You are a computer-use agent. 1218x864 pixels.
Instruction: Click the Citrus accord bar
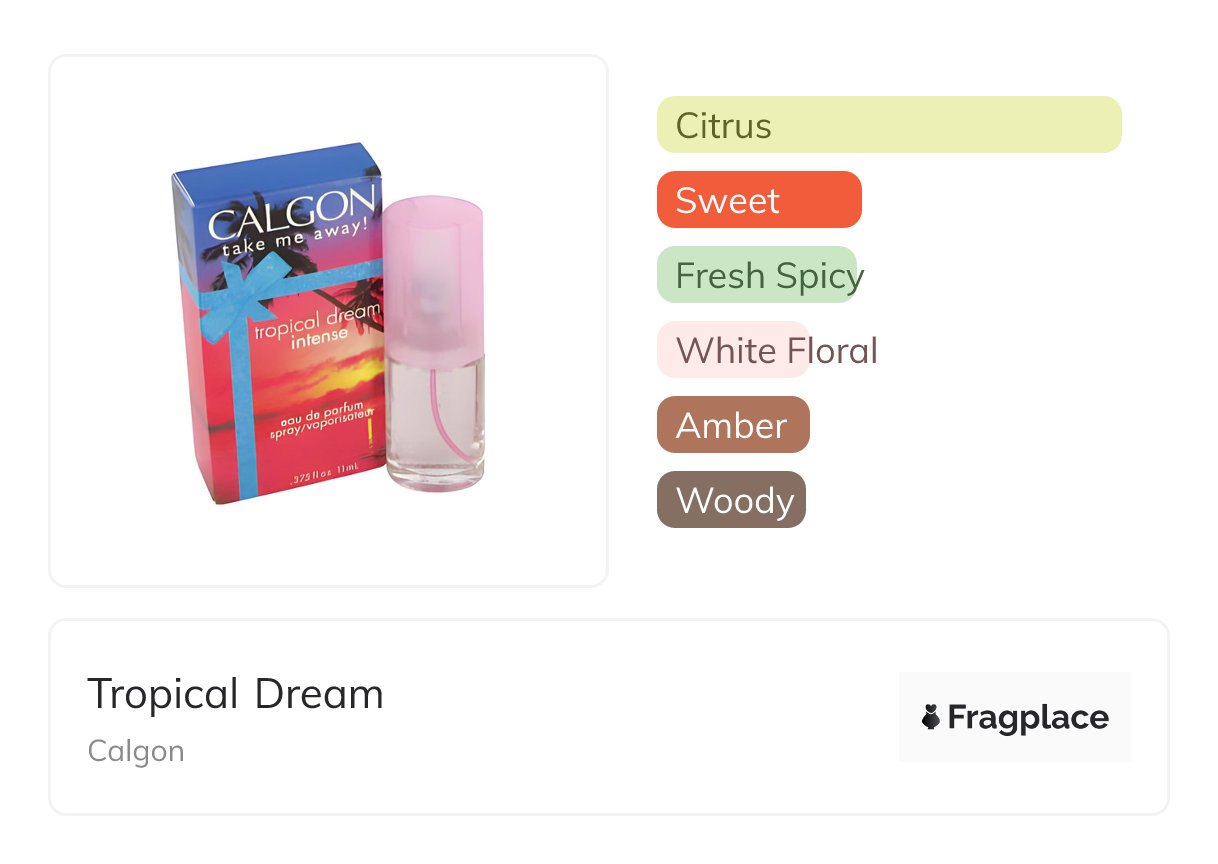[888, 125]
